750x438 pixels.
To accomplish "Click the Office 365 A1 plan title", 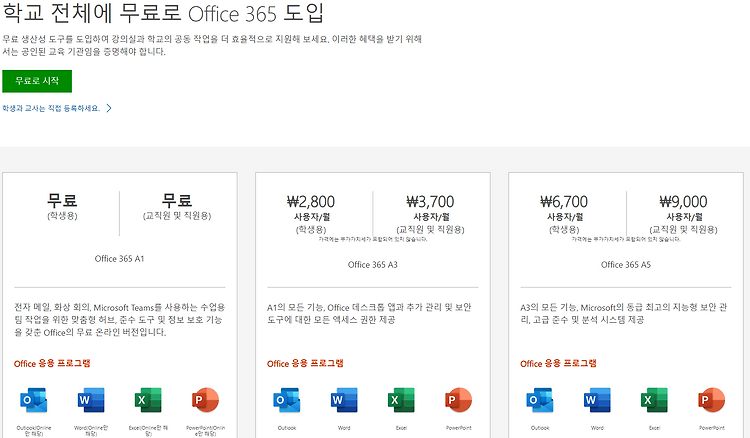I will (119, 259).
